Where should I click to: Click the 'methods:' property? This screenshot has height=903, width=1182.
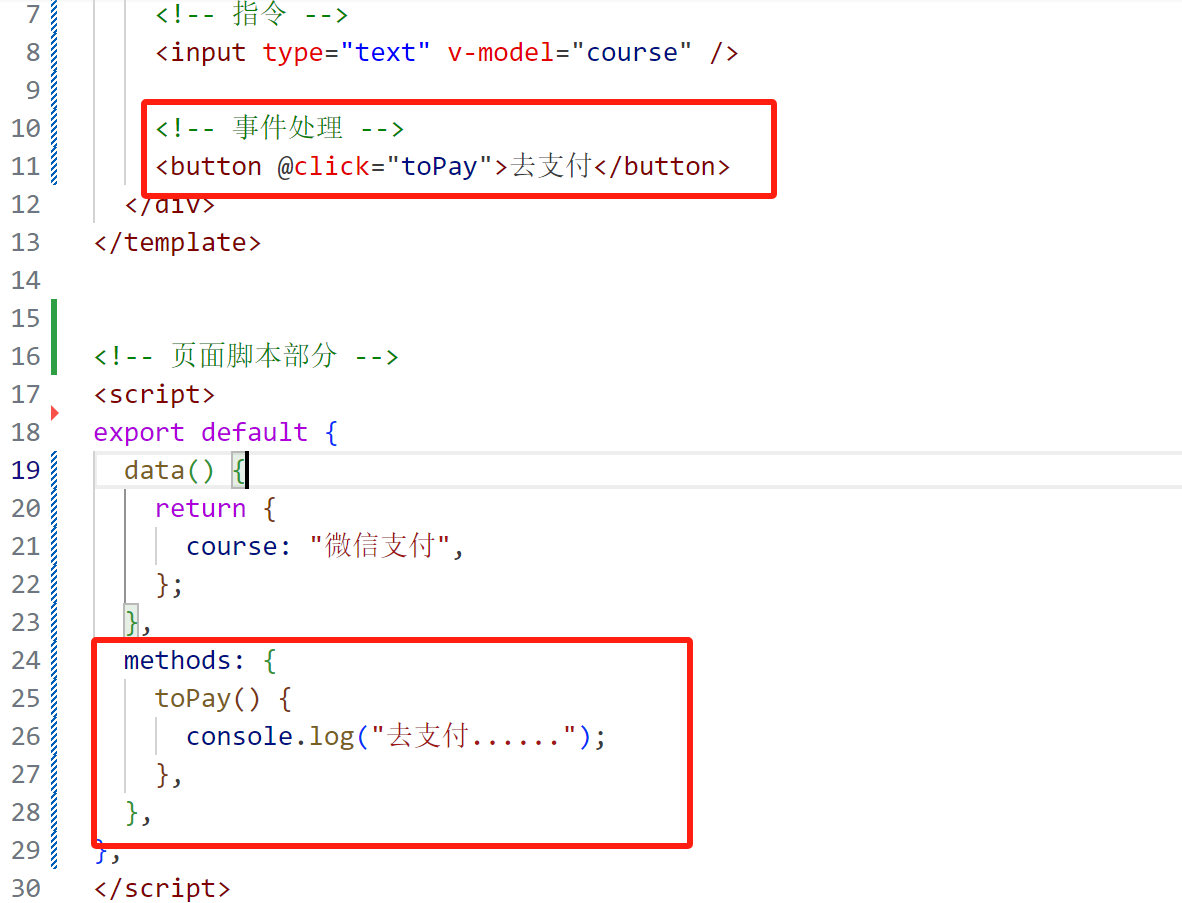[184, 660]
